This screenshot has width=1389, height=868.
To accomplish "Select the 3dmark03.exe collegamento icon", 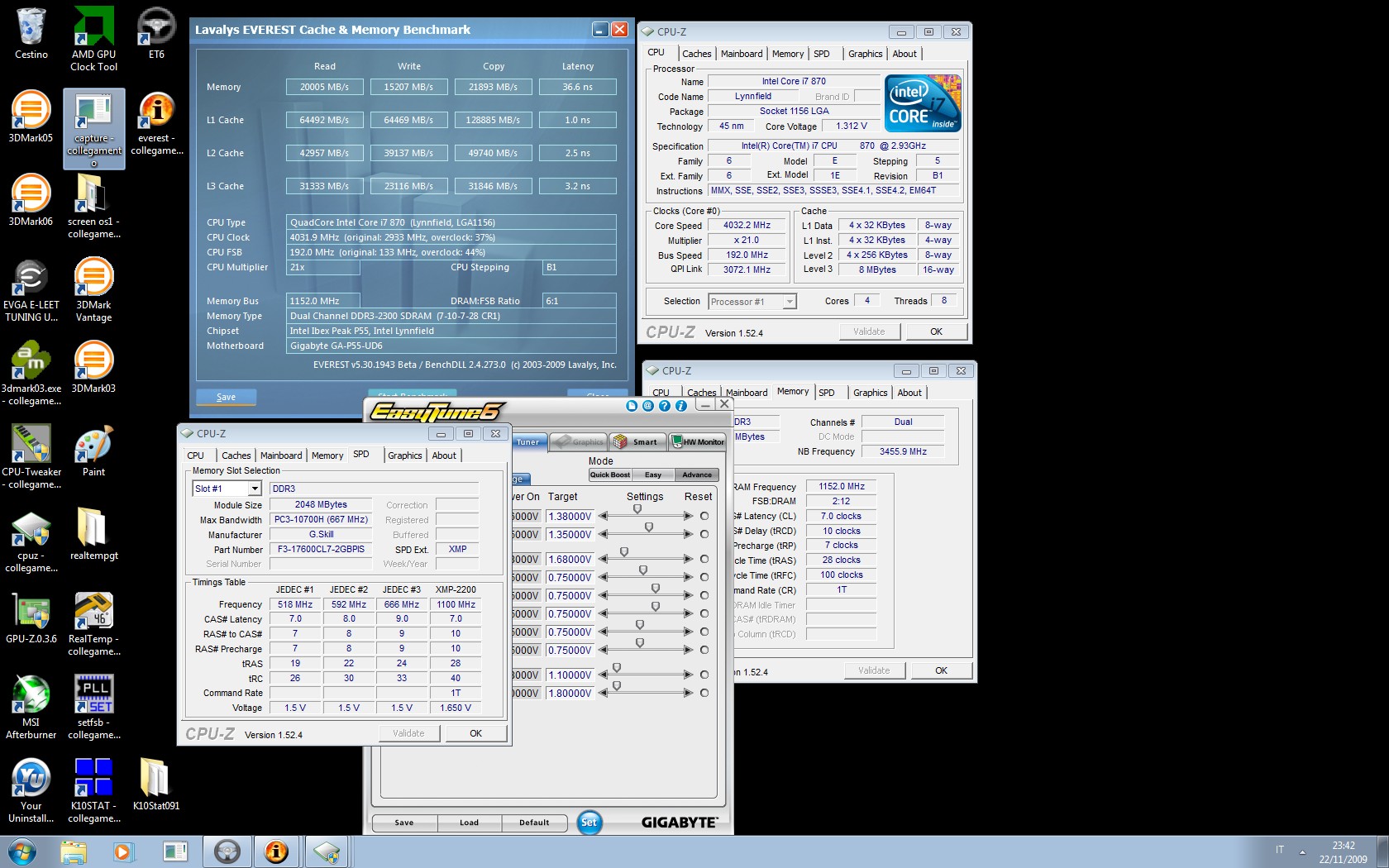I will click(x=31, y=374).
